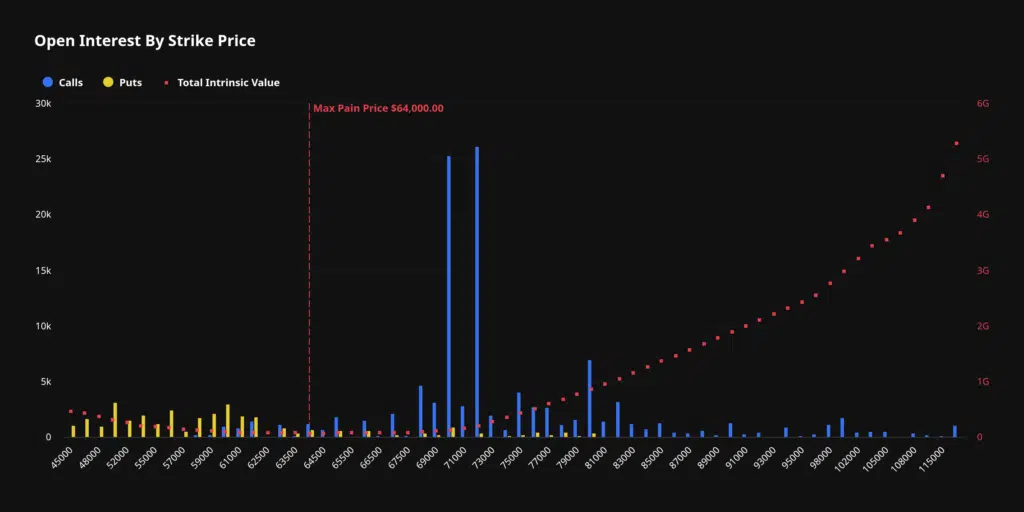Toggle the Puts legend entry

pos(123,82)
